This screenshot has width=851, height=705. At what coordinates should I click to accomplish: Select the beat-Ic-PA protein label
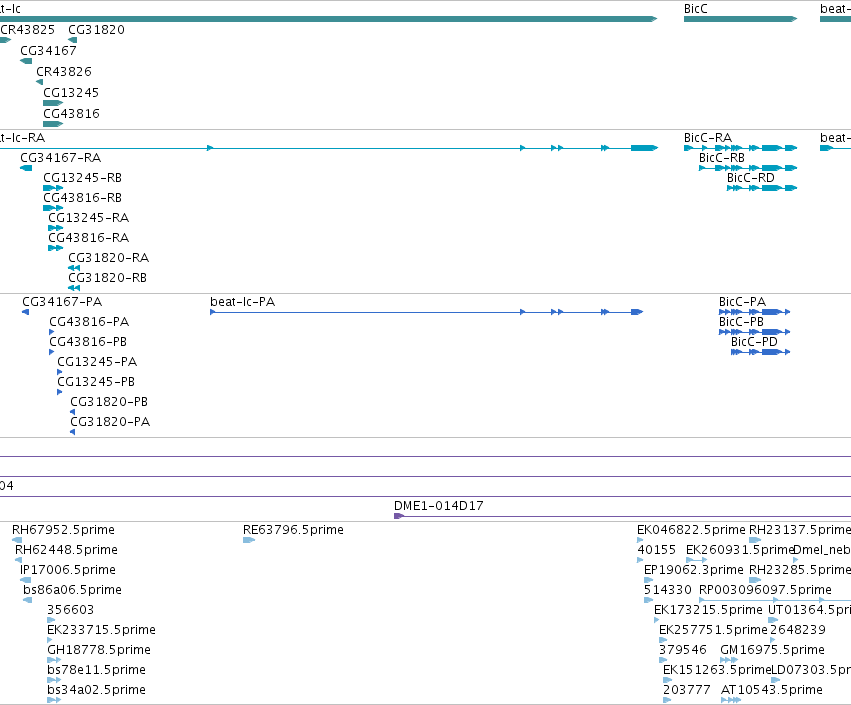243,302
